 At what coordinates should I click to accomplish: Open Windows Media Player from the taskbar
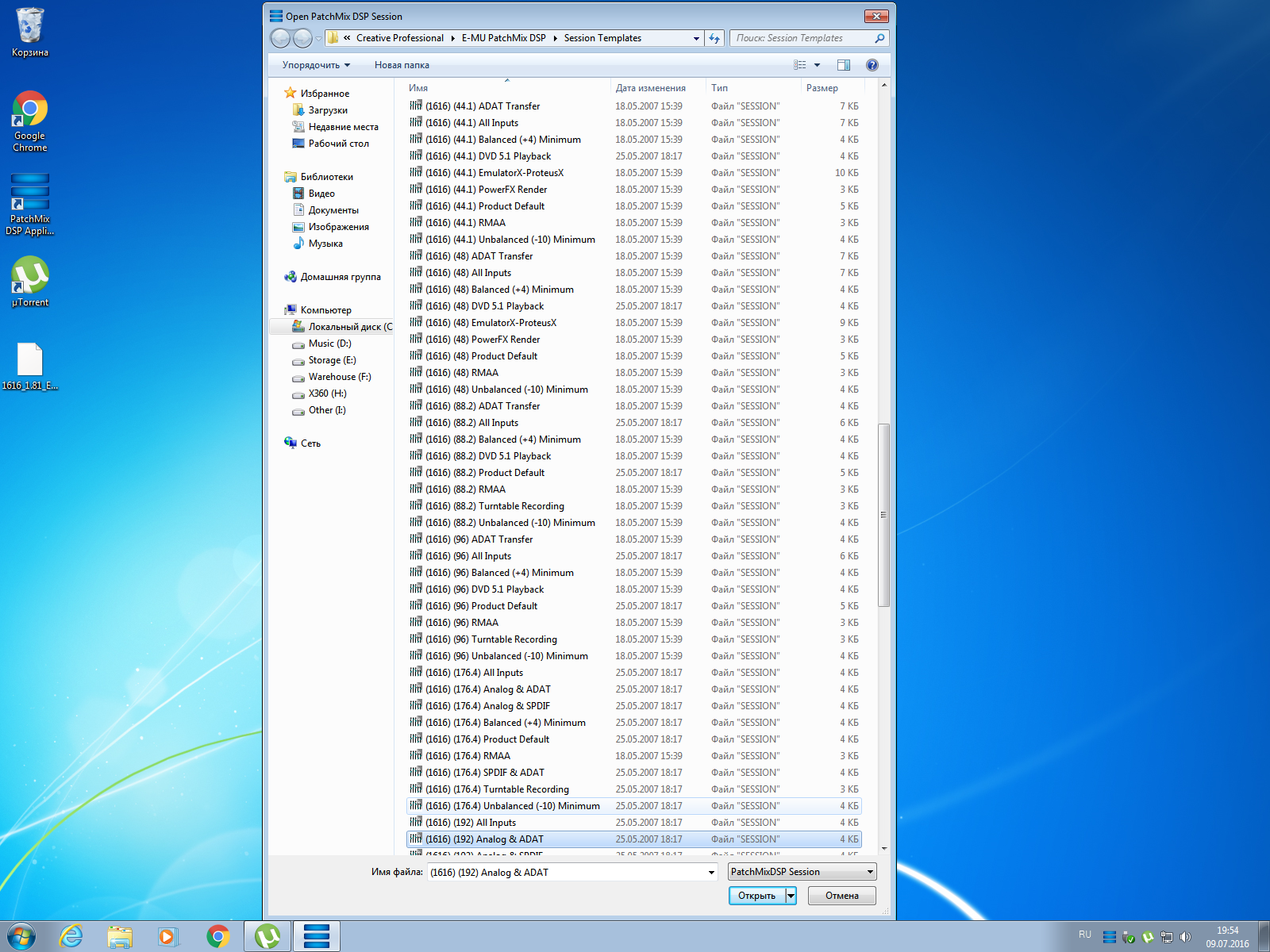[x=168, y=937]
